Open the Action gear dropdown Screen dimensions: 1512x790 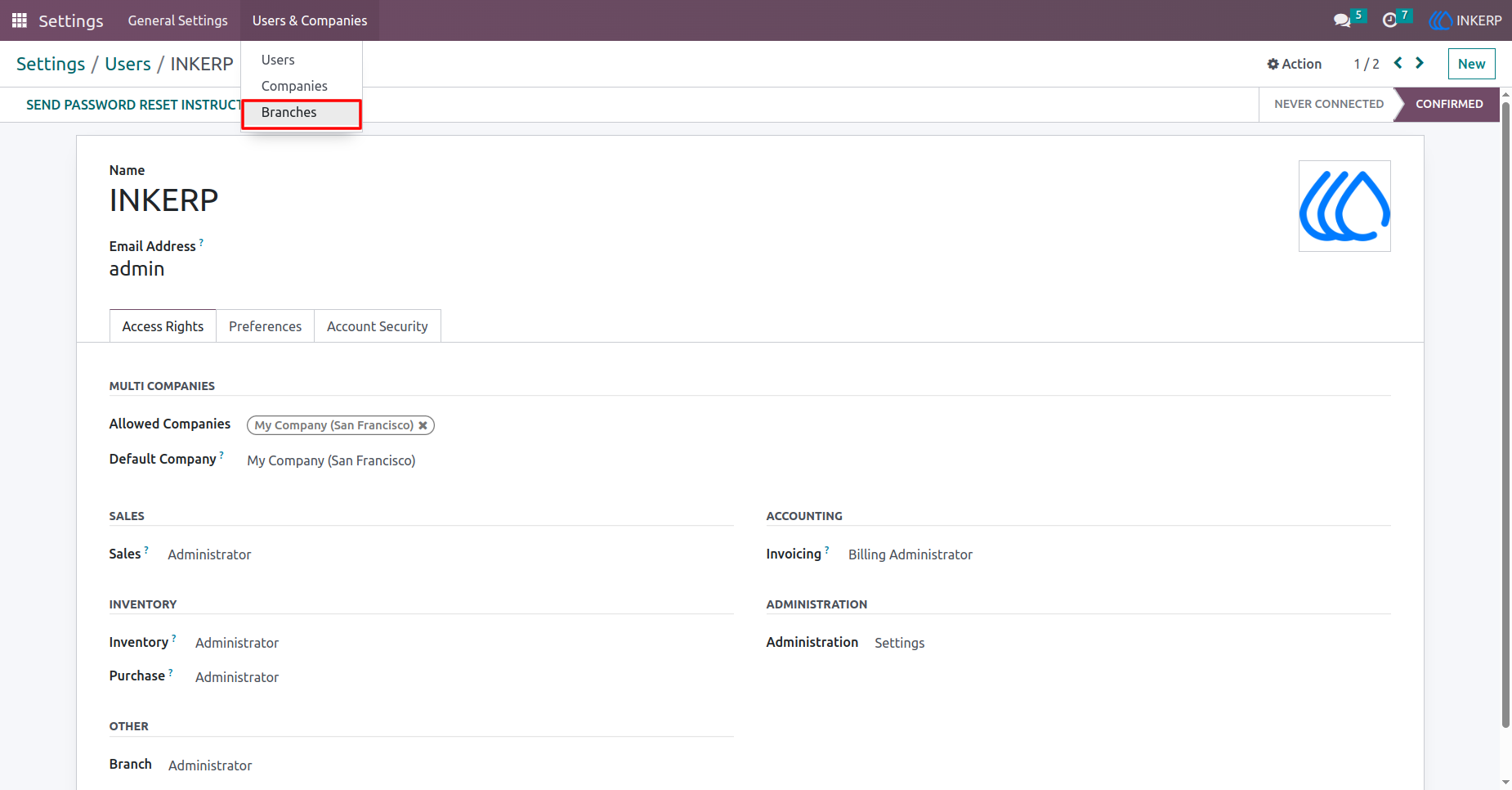[x=1294, y=64]
